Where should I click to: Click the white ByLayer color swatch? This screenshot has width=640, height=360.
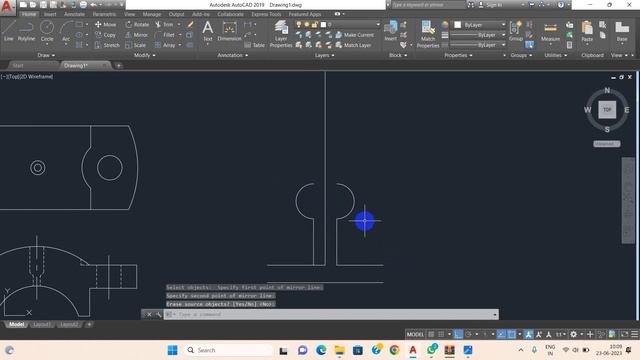(458, 25)
